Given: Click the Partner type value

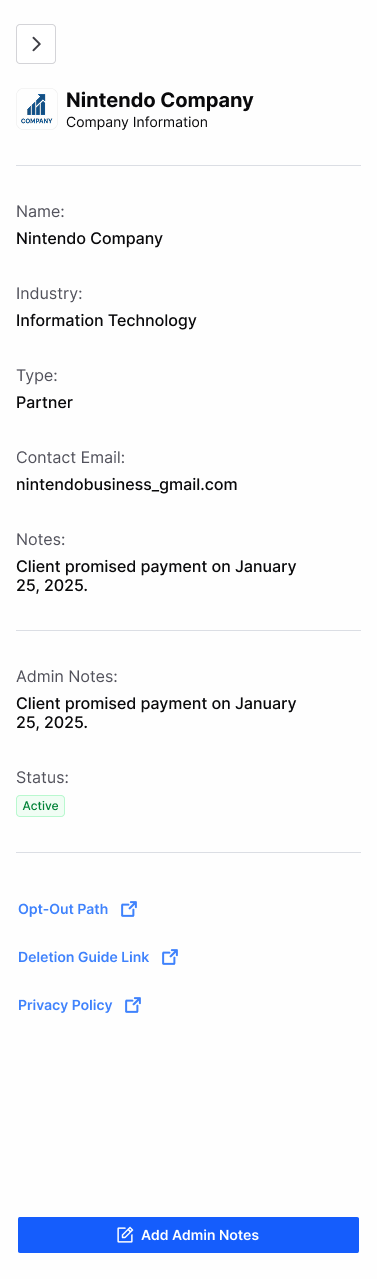Looking at the screenshot, I should pos(44,403).
